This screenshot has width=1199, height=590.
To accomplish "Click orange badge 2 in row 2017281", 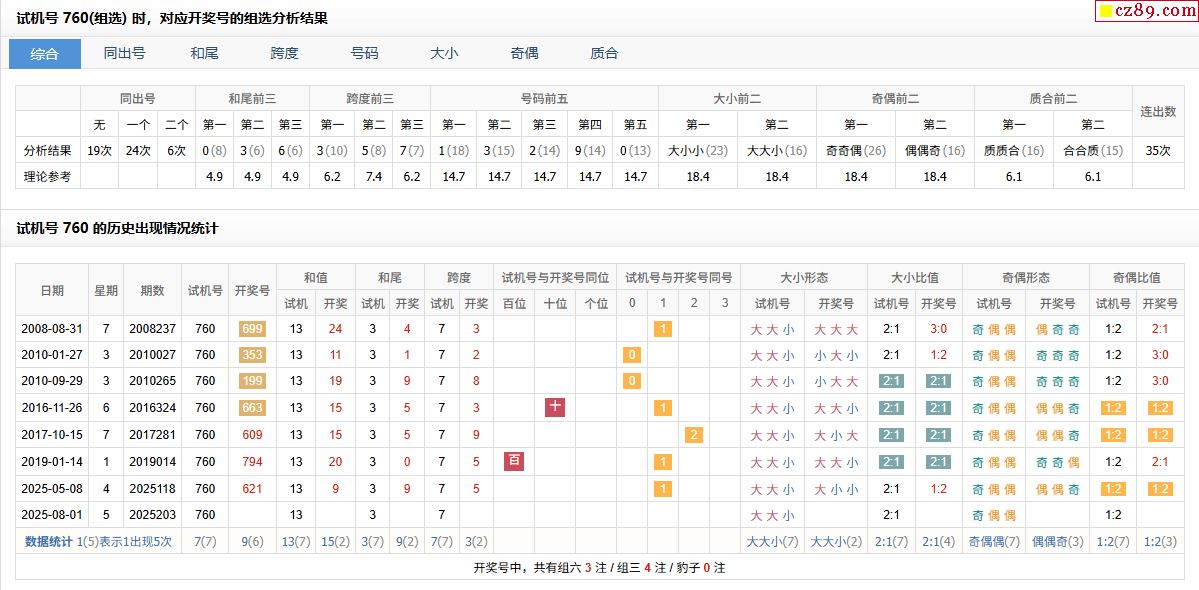I will [694, 435].
